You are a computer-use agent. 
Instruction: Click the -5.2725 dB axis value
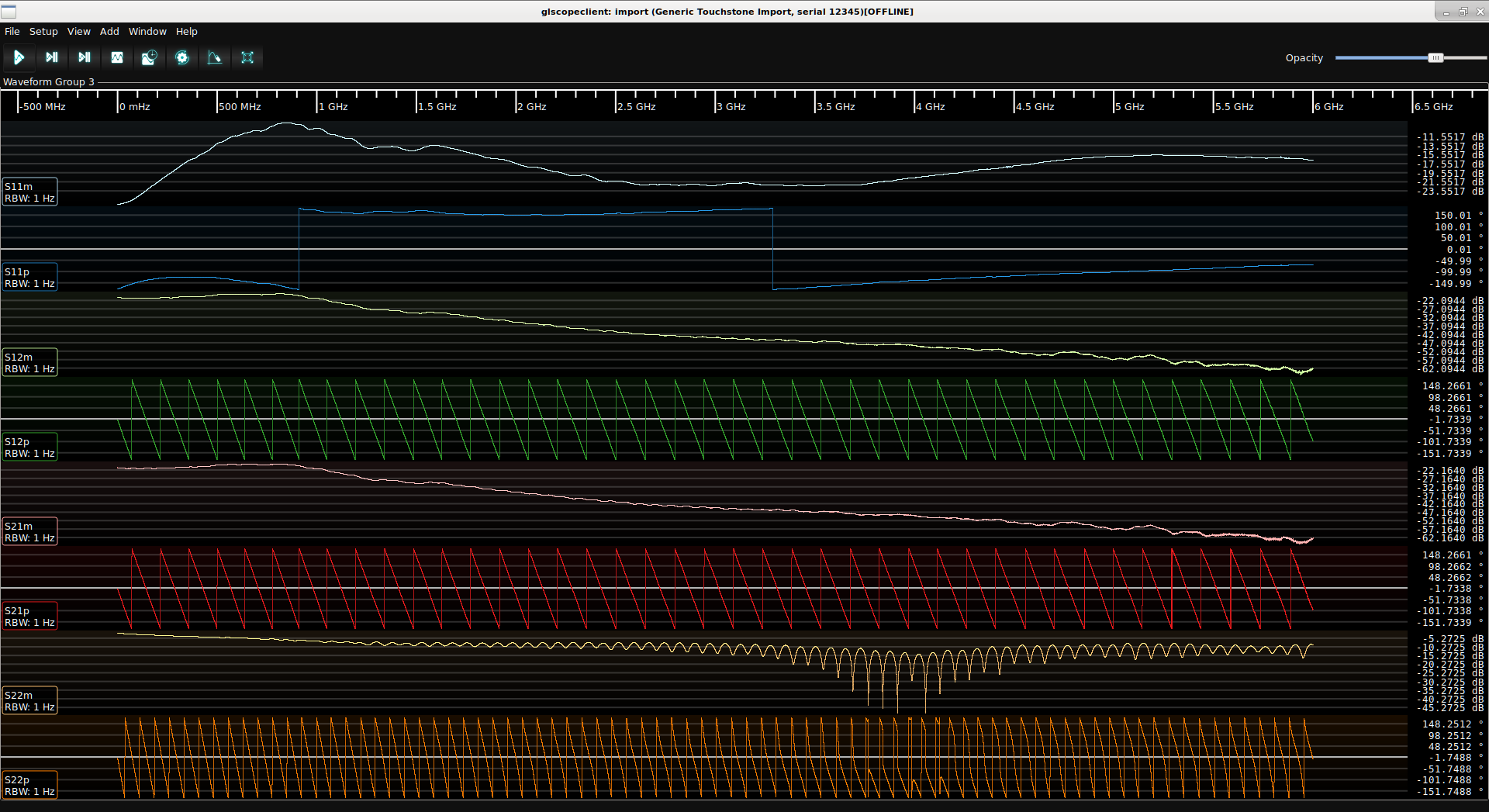pos(1453,640)
